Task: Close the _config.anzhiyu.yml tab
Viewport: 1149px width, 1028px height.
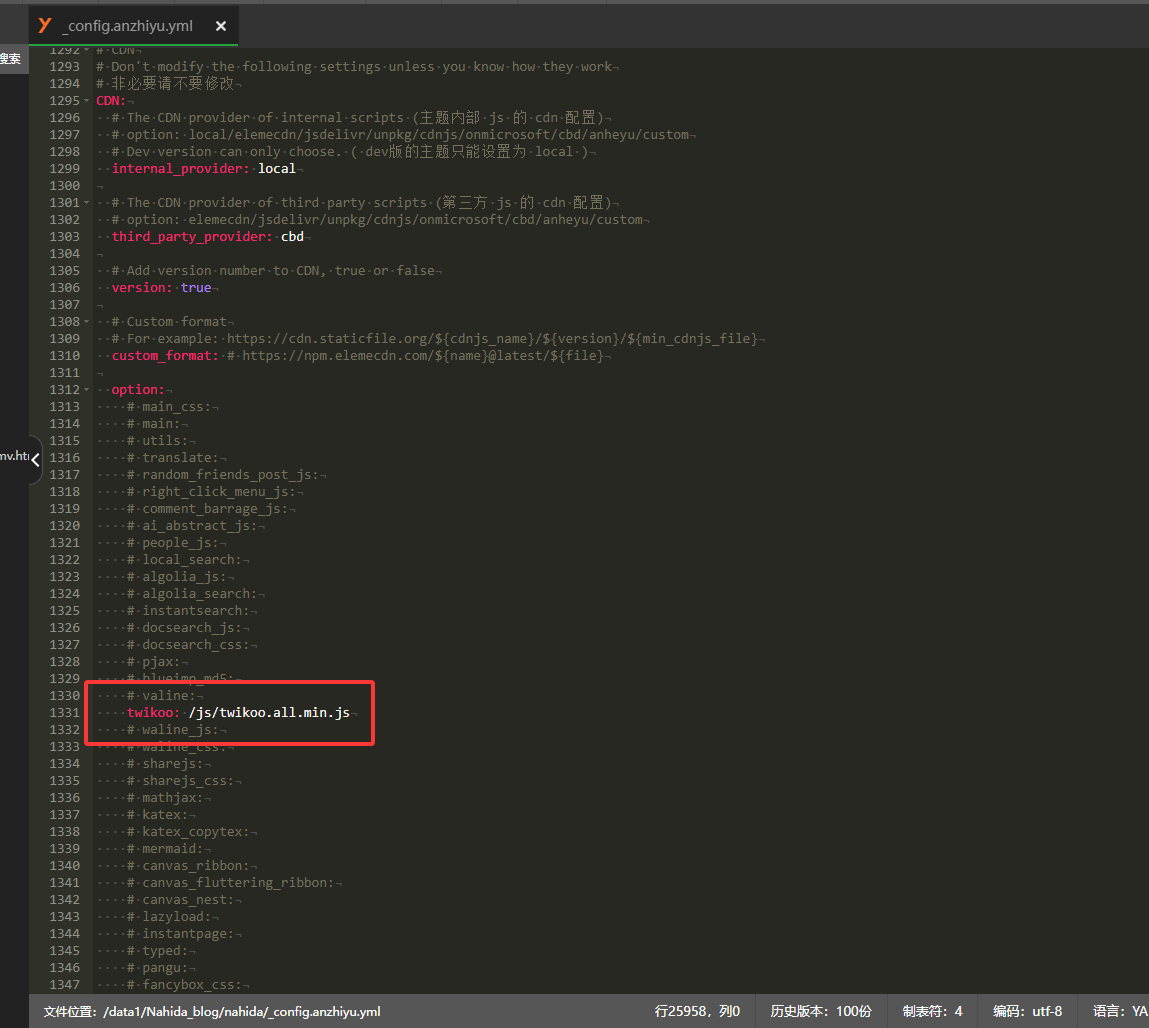Action: click(221, 26)
